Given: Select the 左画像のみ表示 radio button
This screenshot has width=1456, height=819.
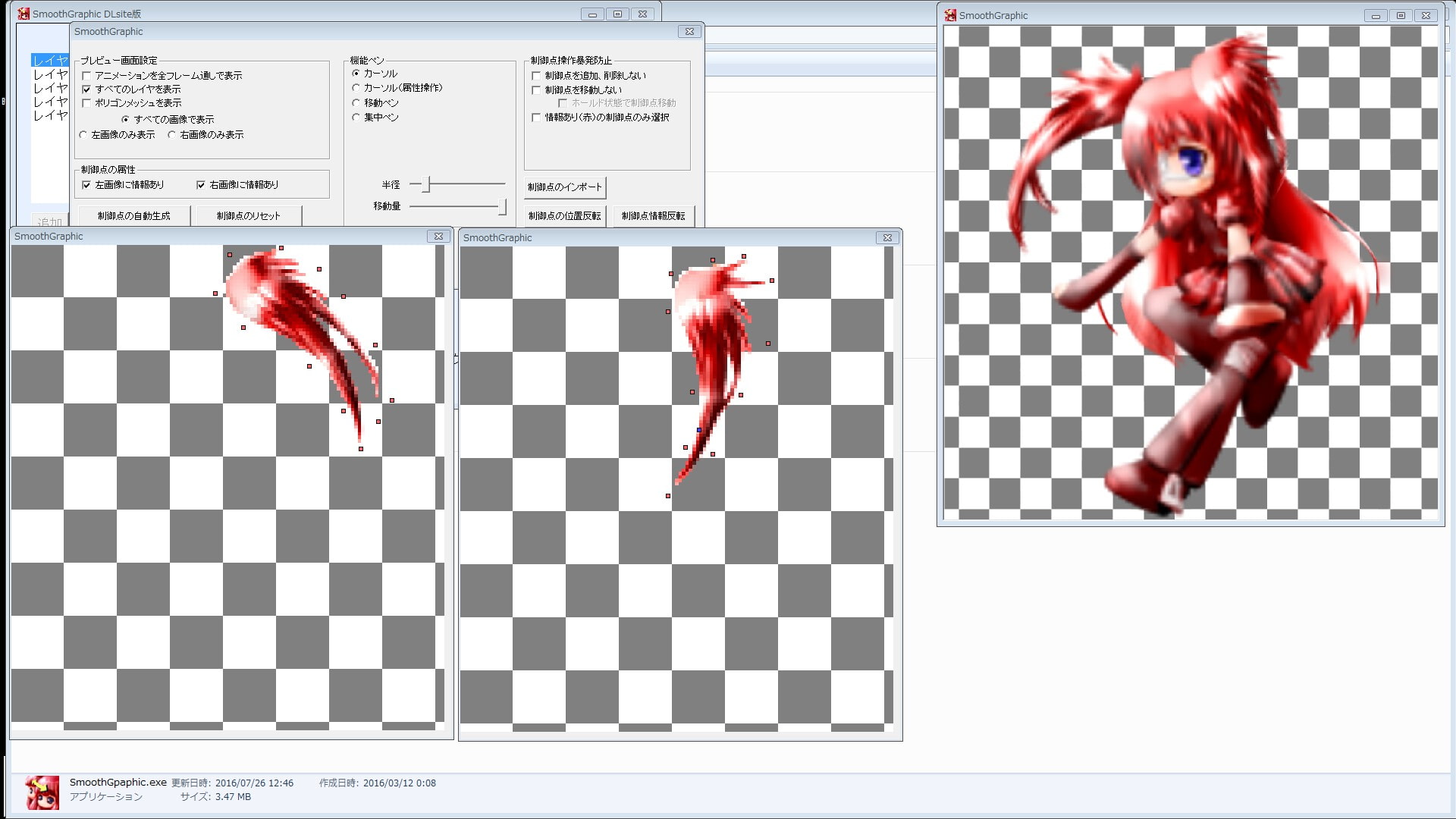Looking at the screenshot, I should pyautogui.click(x=83, y=134).
